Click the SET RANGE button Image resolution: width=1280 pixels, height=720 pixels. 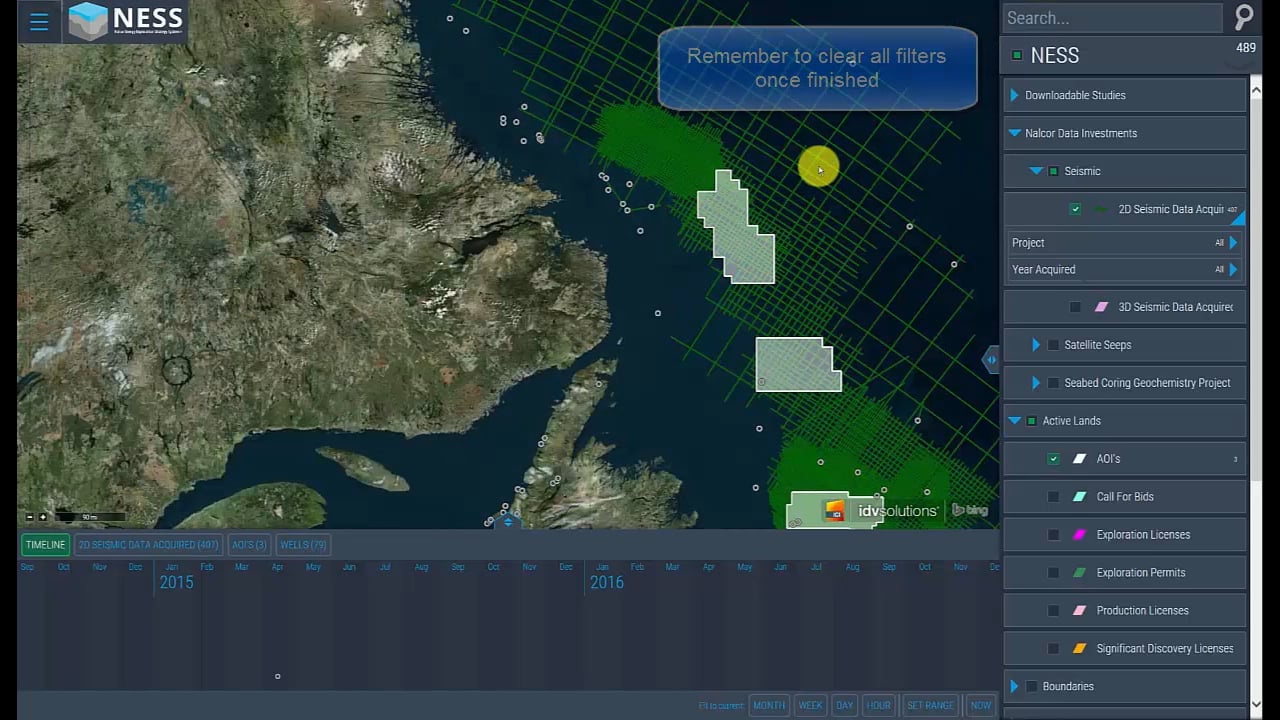point(930,705)
